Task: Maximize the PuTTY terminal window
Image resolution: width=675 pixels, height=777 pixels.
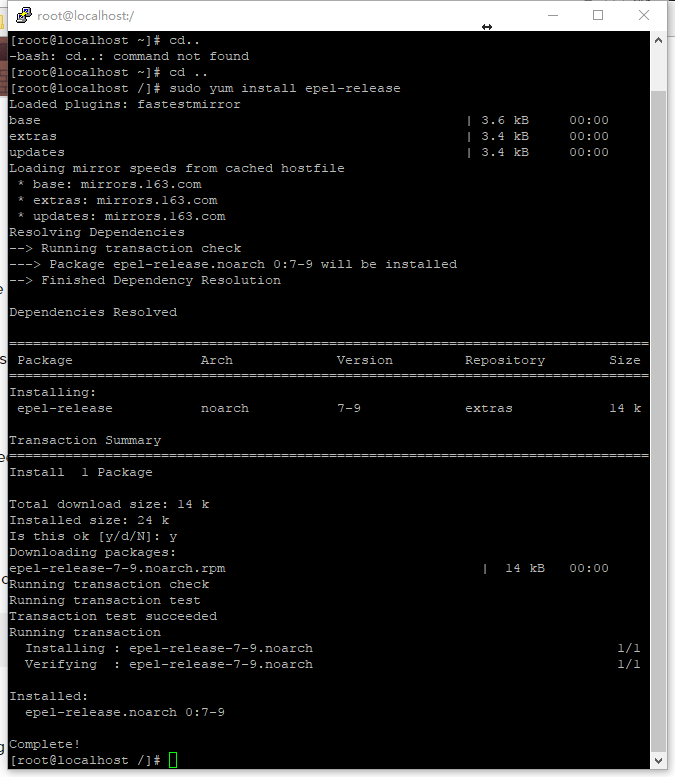Action: click(598, 15)
